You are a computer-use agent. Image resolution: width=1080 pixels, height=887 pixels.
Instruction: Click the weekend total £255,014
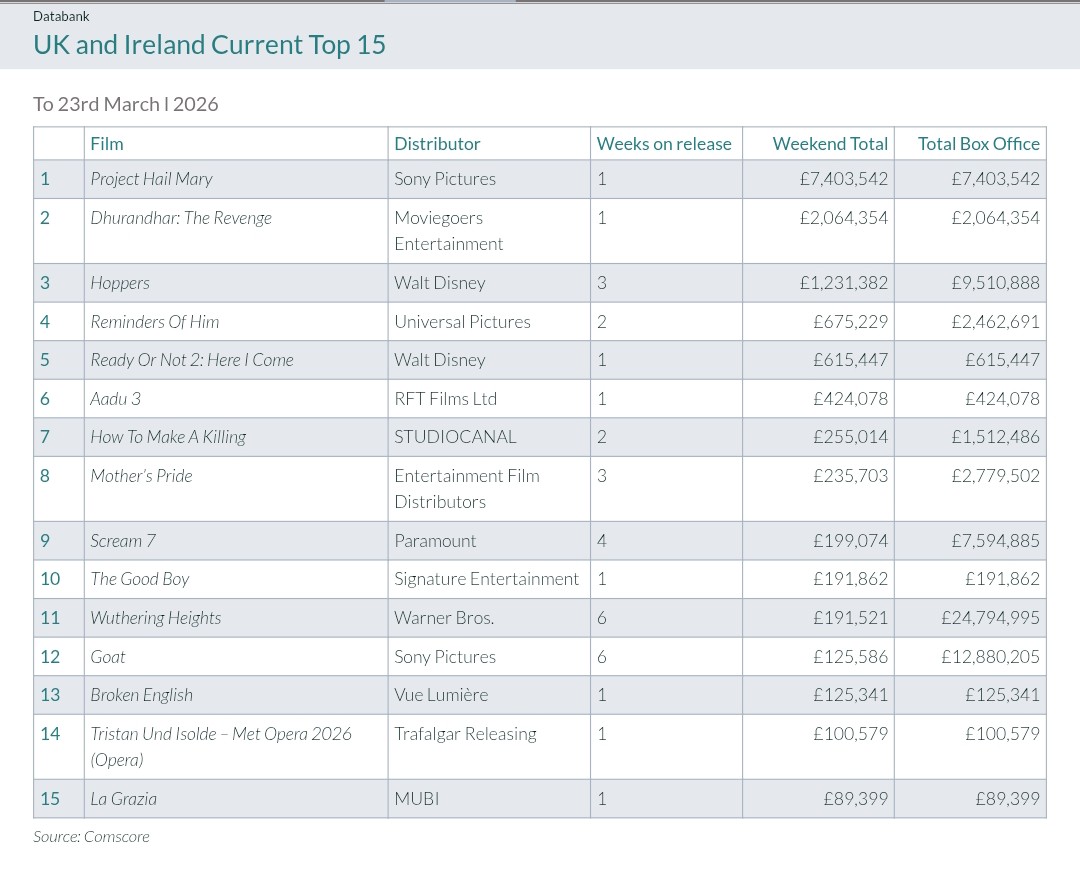pos(851,437)
